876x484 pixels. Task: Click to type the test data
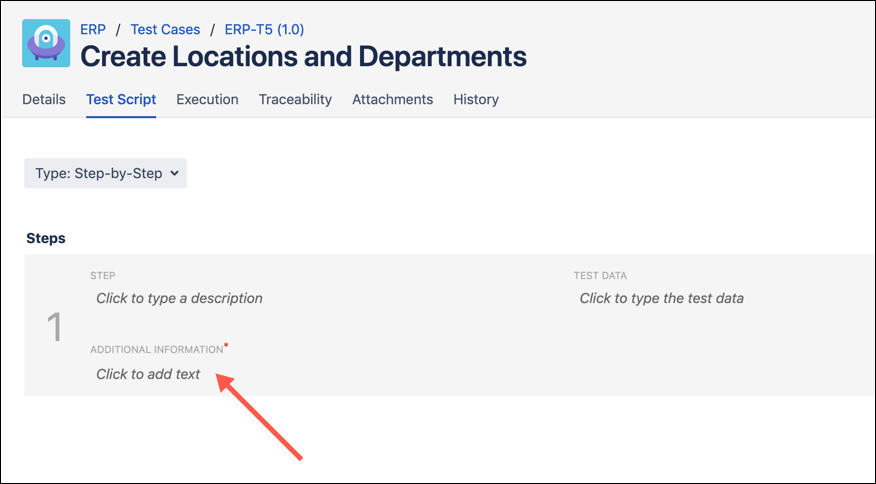[x=661, y=298]
